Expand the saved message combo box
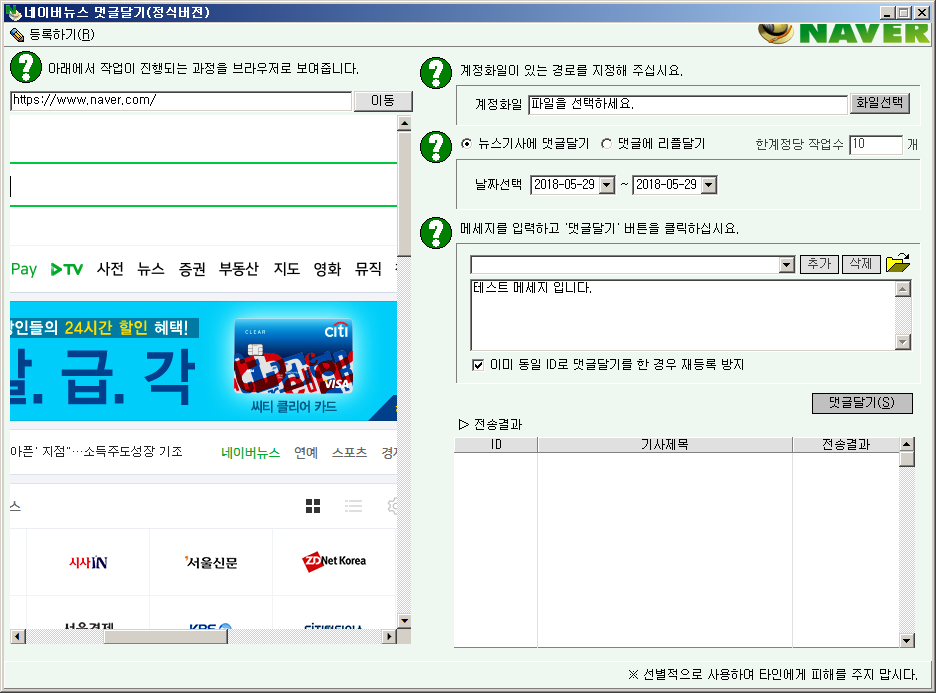Viewport: 936px width, 693px height. click(787, 264)
